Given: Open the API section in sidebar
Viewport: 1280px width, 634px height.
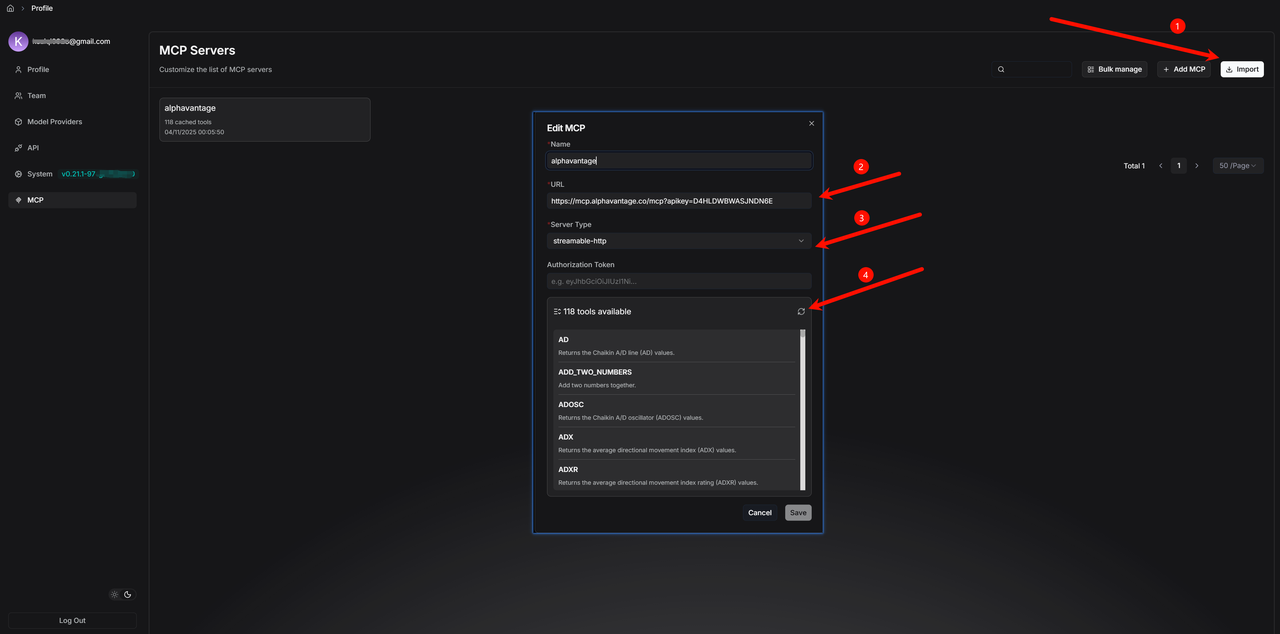Looking at the screenshot, I should [x=32, y=148].
